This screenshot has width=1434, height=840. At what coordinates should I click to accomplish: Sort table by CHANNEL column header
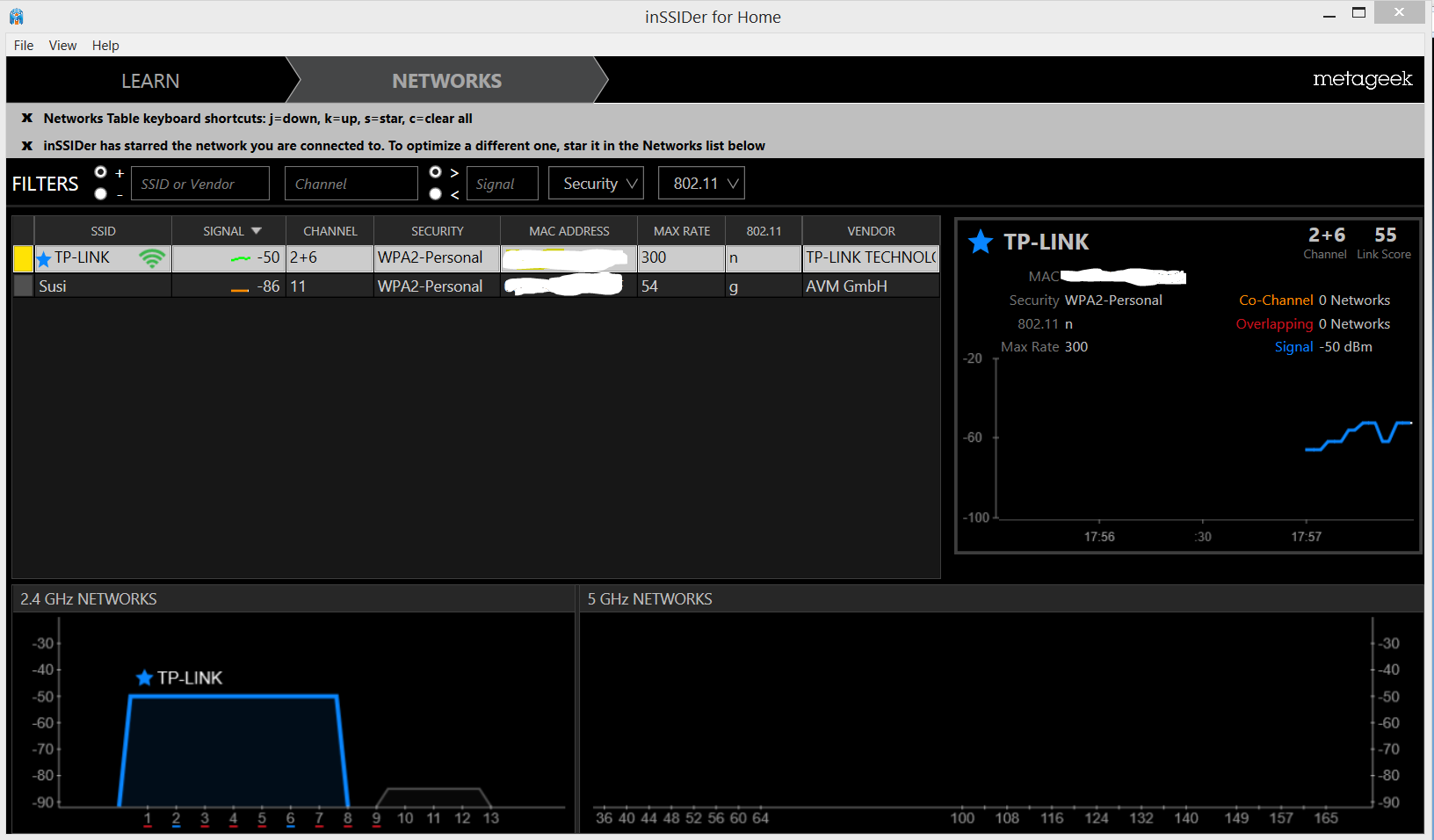point(330,231)
